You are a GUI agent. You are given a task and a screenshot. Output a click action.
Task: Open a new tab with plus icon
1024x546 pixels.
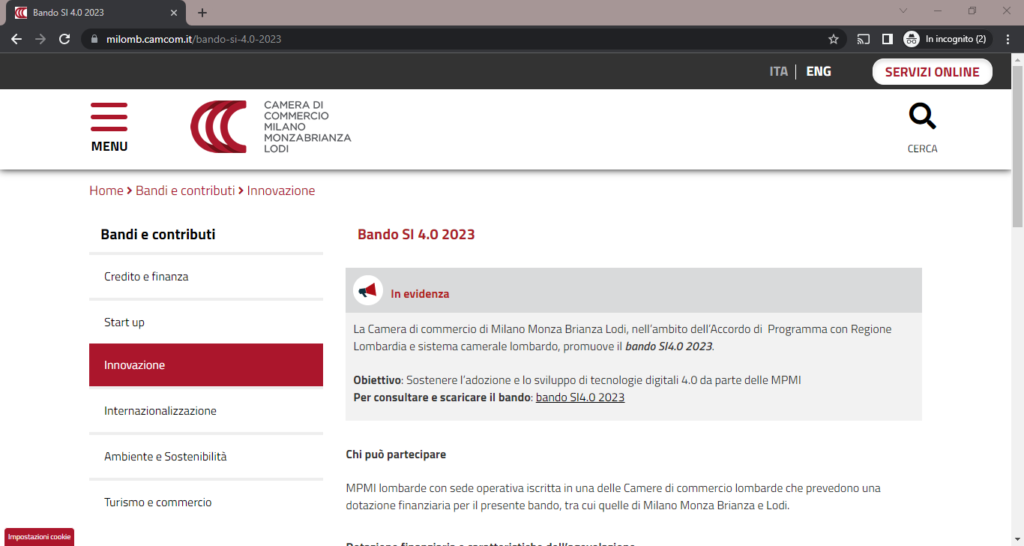coord(202,12)
